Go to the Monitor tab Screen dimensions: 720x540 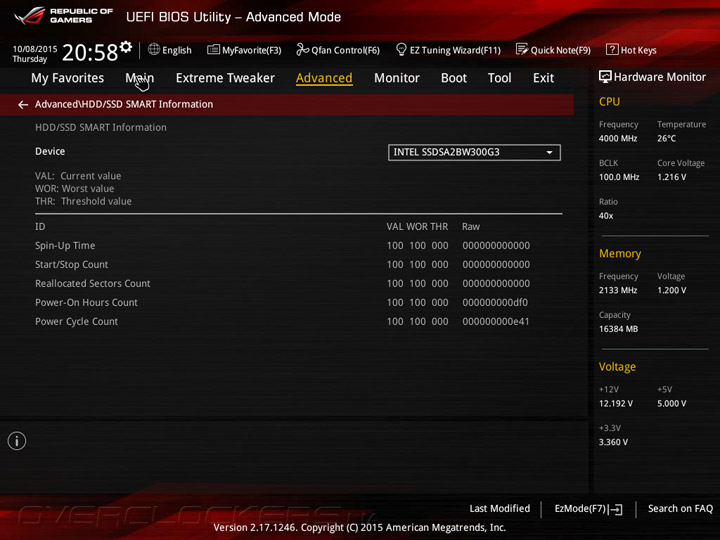point(397,78)
